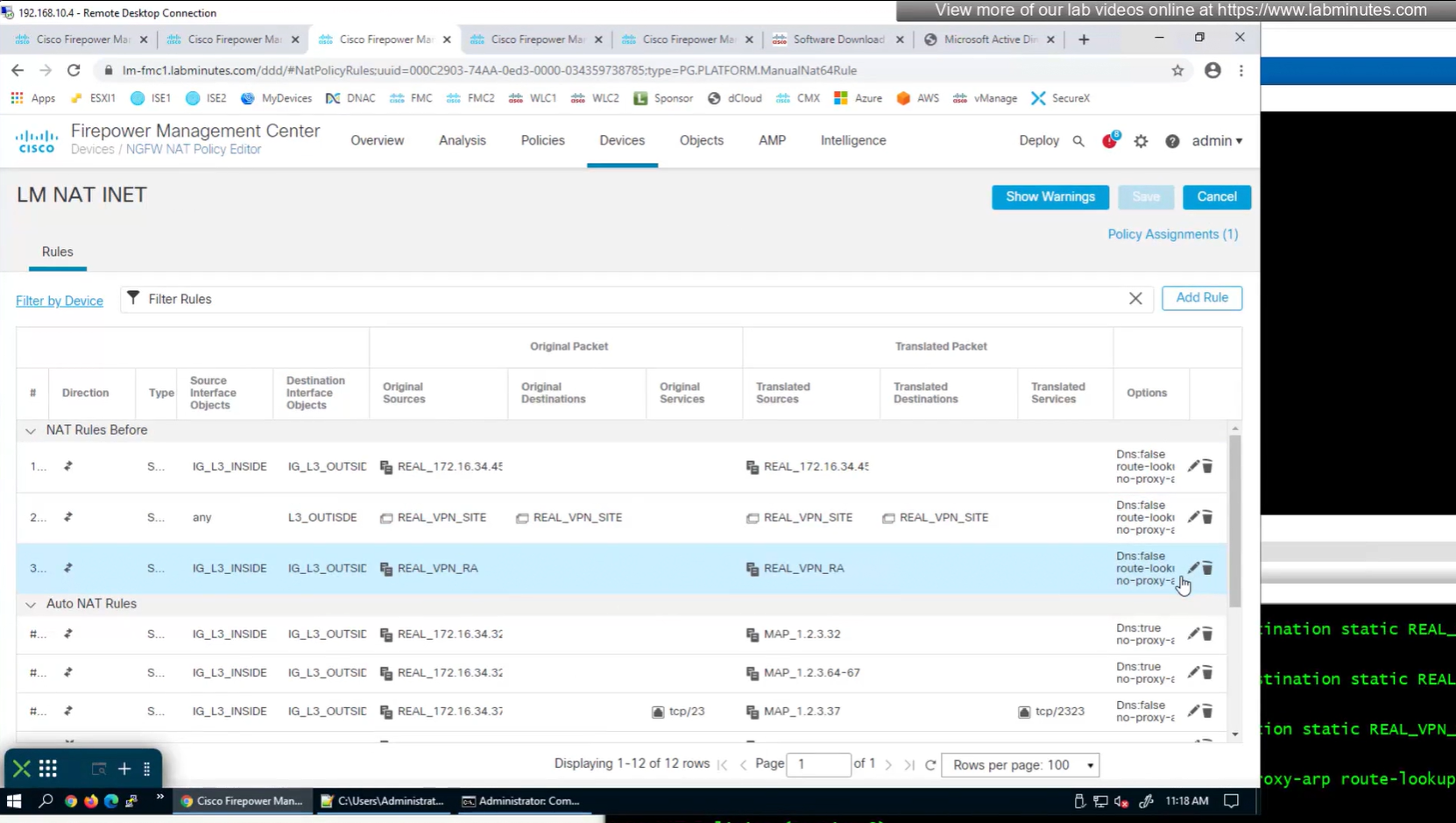Collapse the NAT Rules Before section
The image size is (1456, 823).
[x=31, y=430]
